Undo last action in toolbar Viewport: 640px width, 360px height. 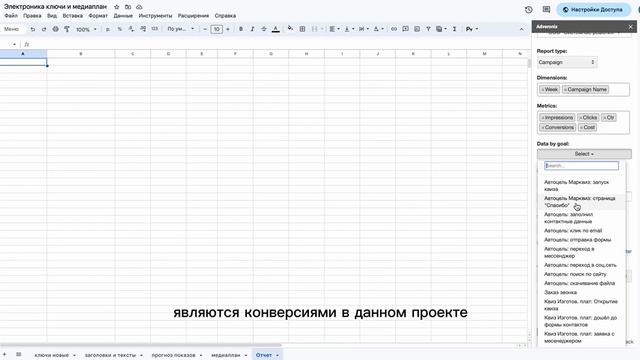coord(33,29)
